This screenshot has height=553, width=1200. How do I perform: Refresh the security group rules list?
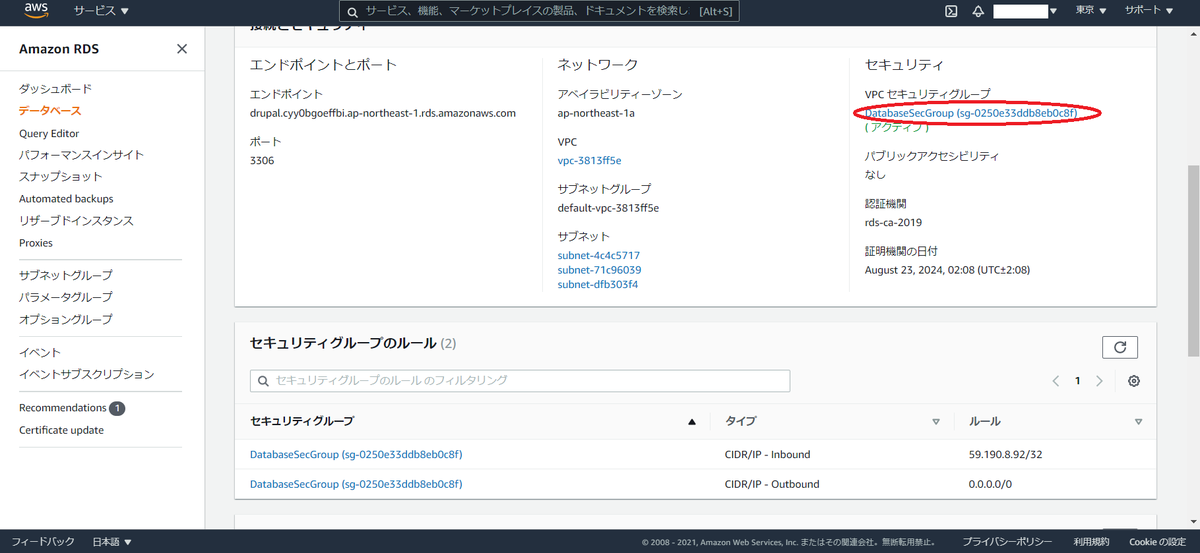pos(1120,347)
